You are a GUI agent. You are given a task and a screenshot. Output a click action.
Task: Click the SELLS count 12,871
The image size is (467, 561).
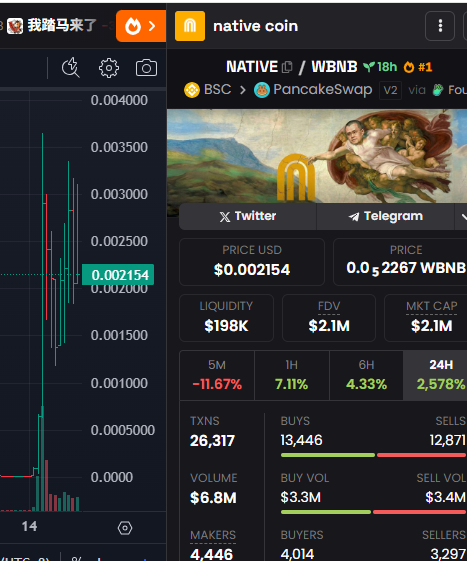448,440
